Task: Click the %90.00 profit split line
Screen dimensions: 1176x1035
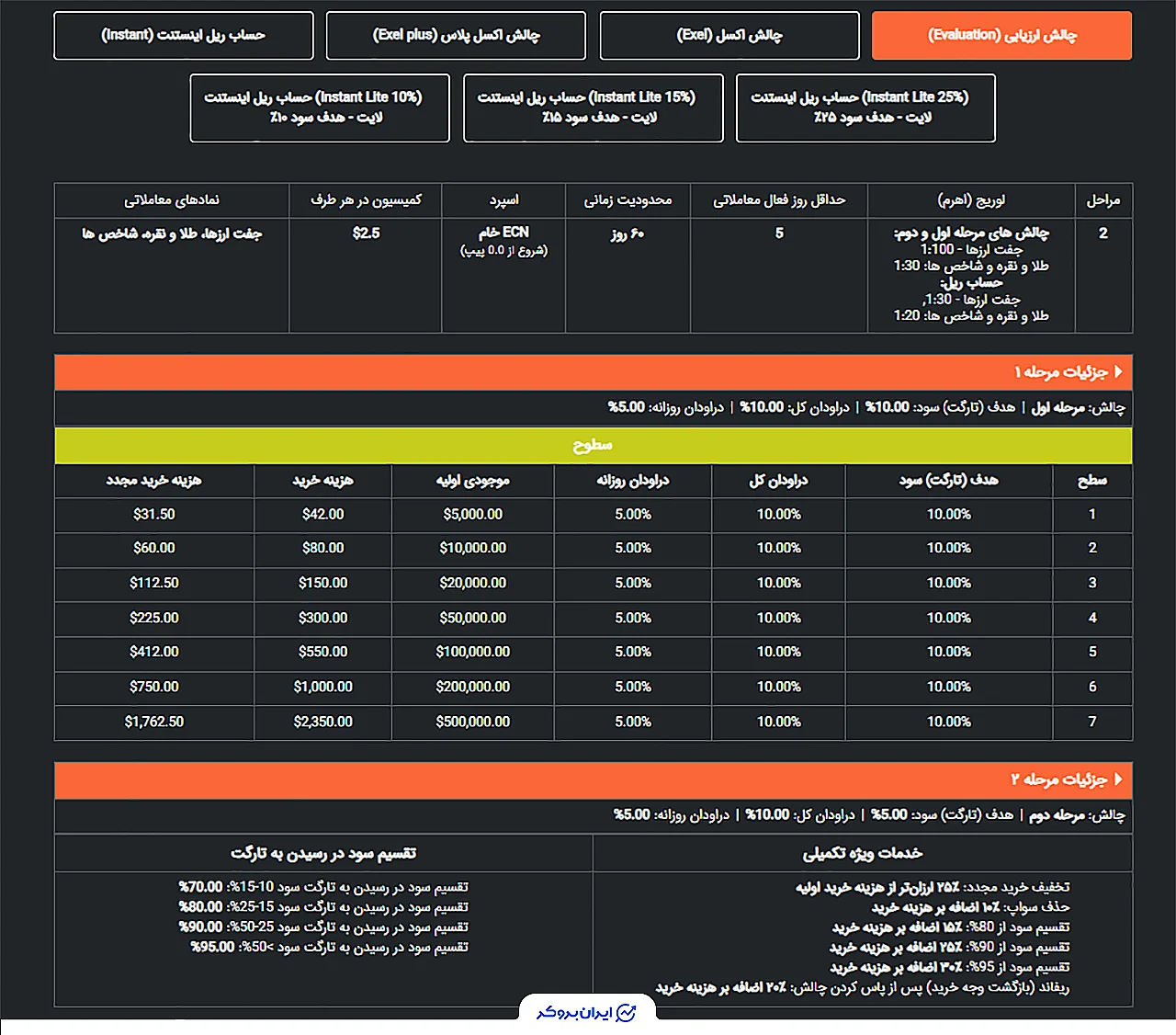Action: click(323, 927)
